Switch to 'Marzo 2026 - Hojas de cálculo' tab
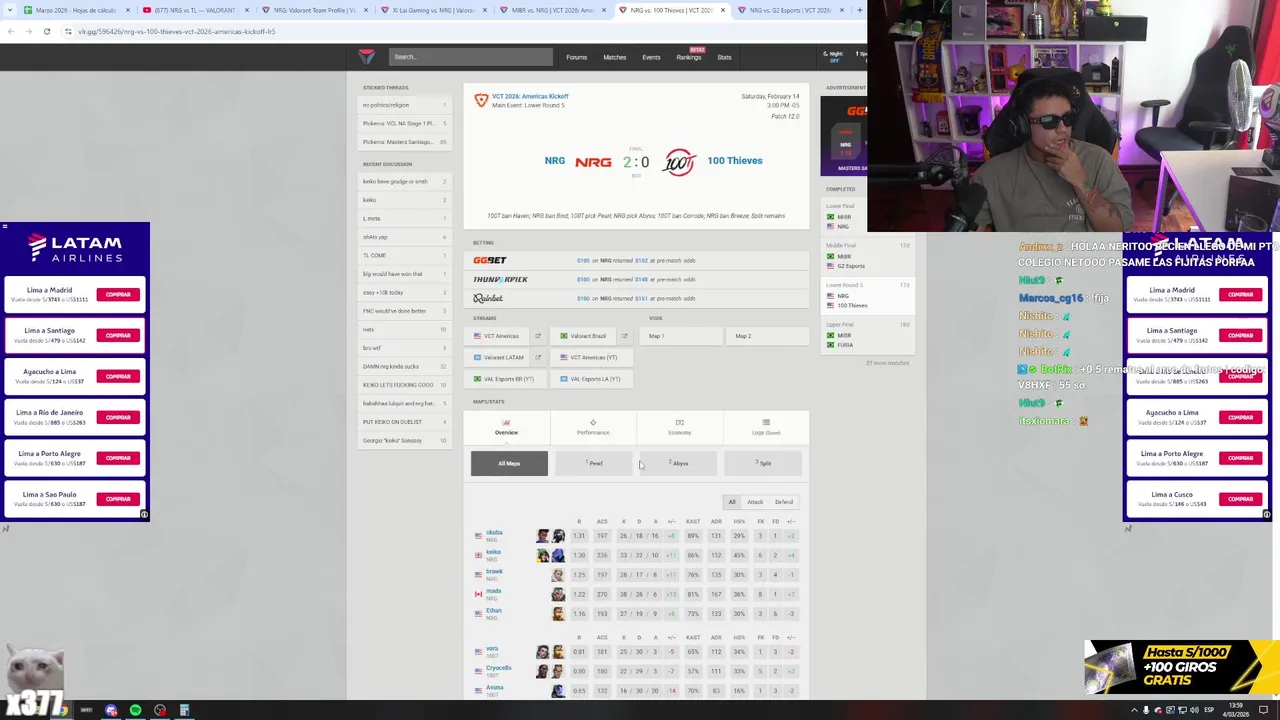The image size is (1280, 720). pyautogui.click(x=76, y=10)
